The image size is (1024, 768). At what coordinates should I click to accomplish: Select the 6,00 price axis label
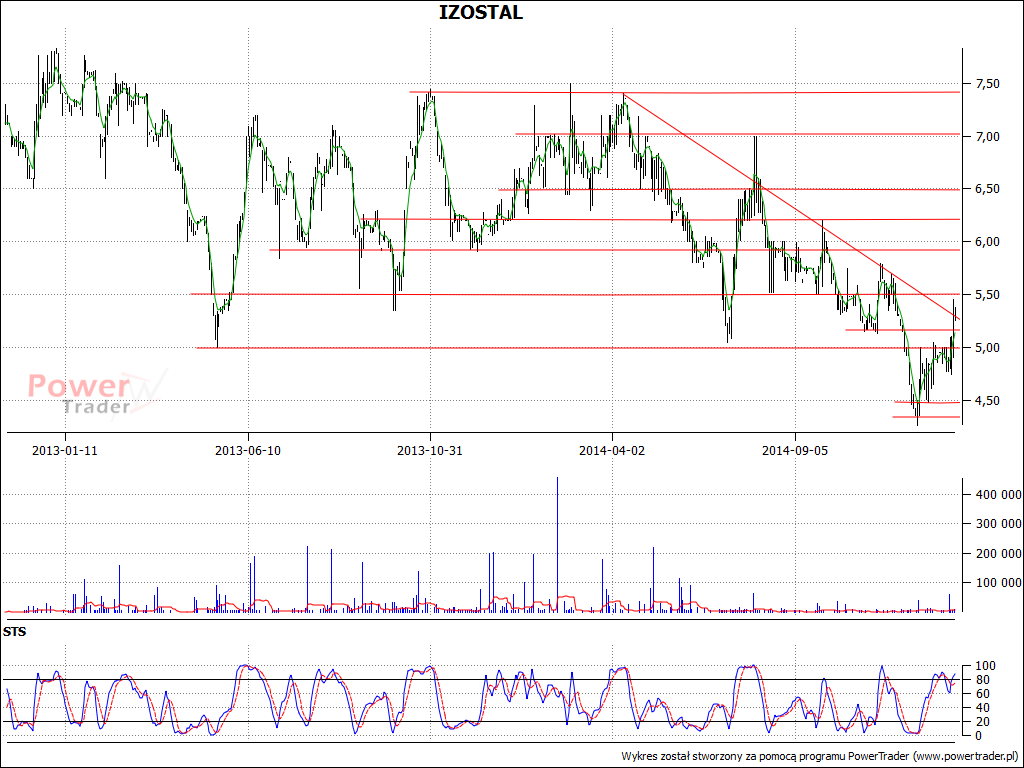pos(987,242)
